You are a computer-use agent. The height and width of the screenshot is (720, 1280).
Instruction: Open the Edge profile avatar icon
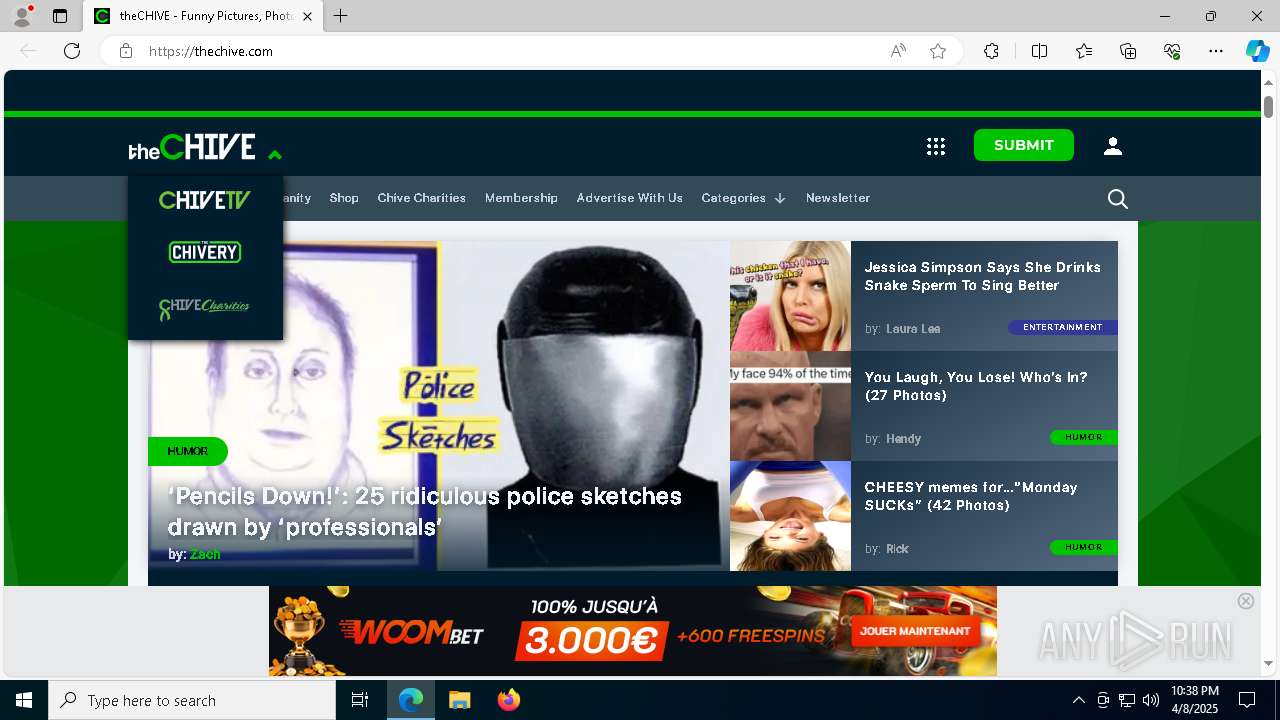[x=21, y=16]
